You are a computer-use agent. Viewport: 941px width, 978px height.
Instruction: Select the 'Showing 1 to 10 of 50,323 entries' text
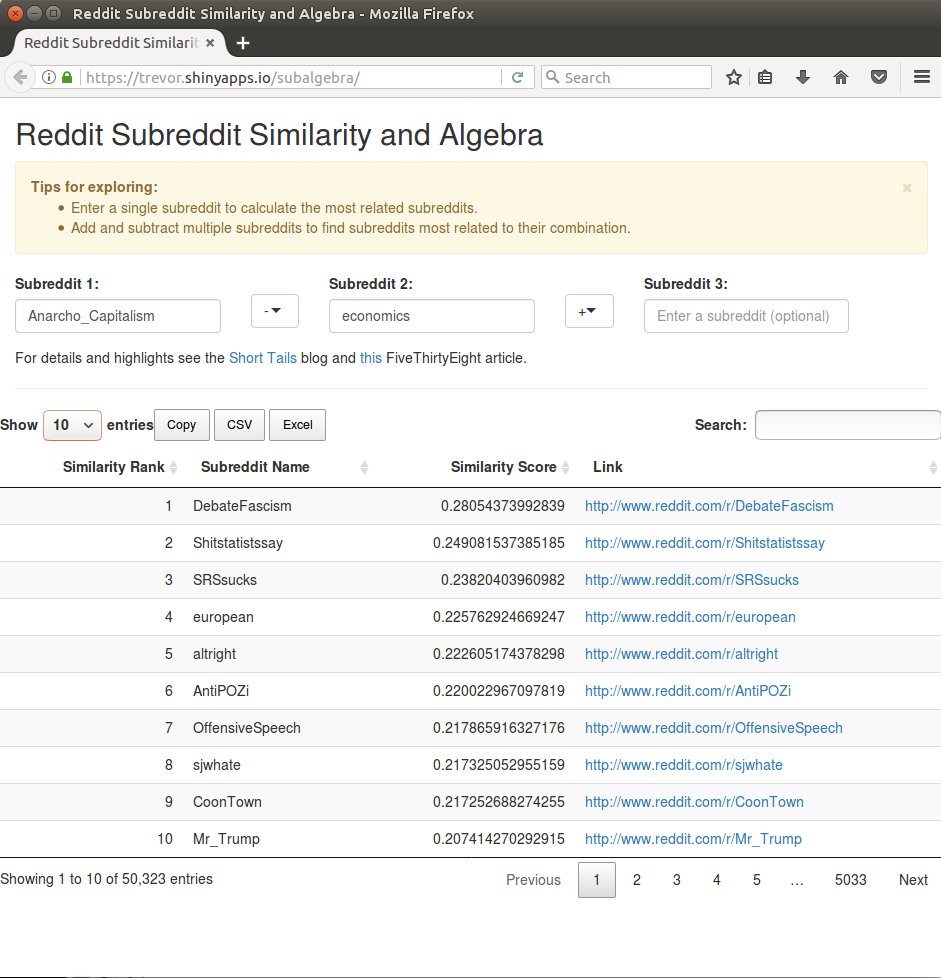point(107,879)
